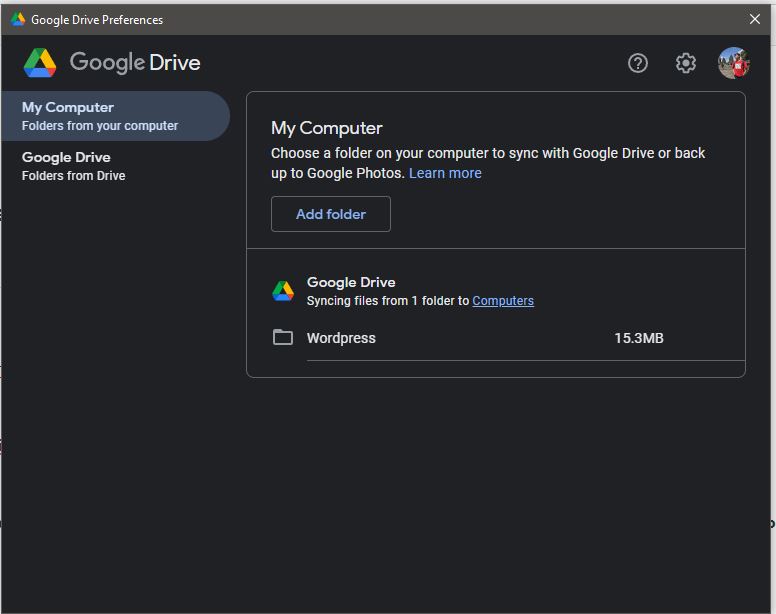
Task: Close the Google Drive Preferences window
Action: click(x=755, y=19)
